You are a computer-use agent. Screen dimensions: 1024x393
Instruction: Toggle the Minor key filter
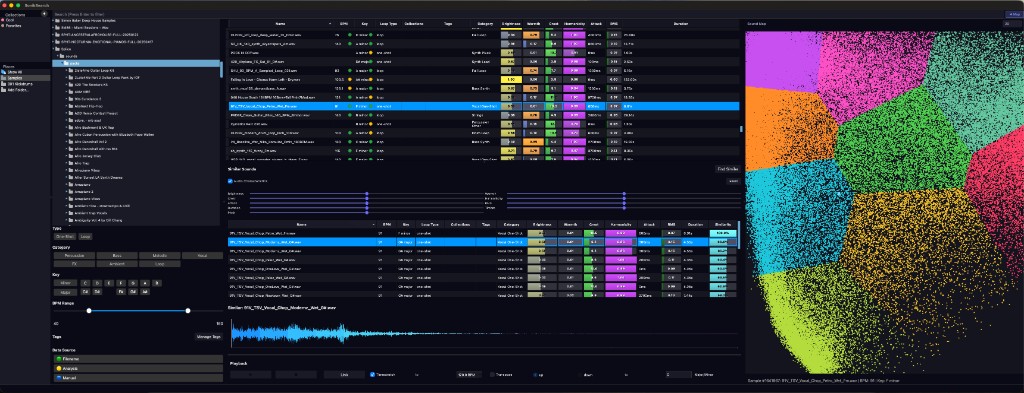(x=65, y=283)
